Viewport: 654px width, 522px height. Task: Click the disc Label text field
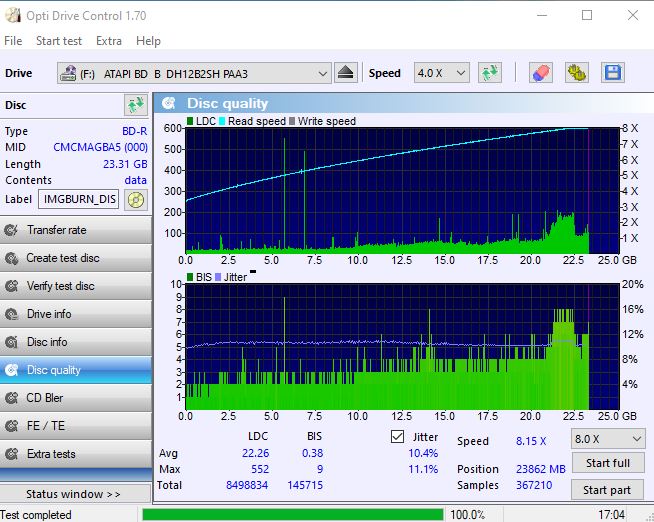click(80, 199)
